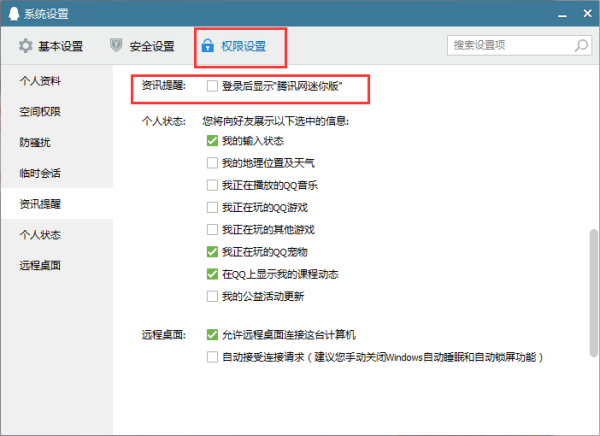Open 临时会话 sidebar section
The height and width of the screenshot is (436, 600).
click(40, 173)
